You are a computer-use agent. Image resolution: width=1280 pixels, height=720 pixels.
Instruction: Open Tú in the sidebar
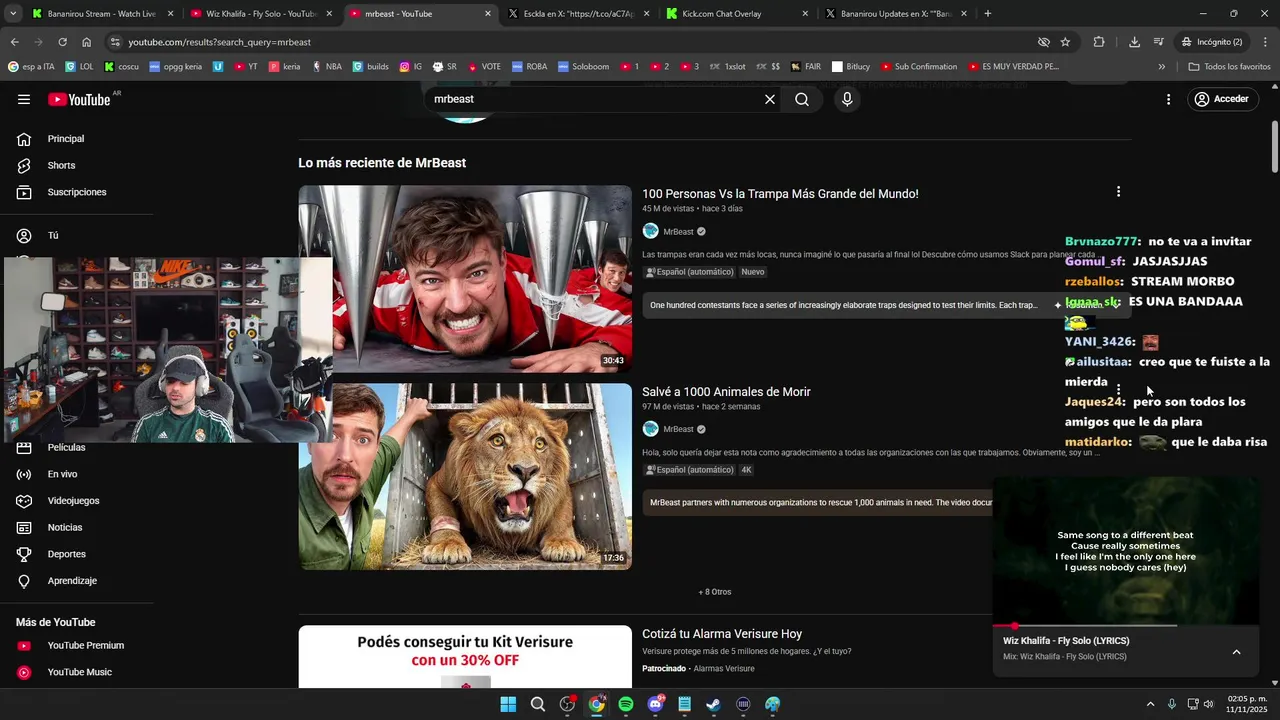point(53,236)
